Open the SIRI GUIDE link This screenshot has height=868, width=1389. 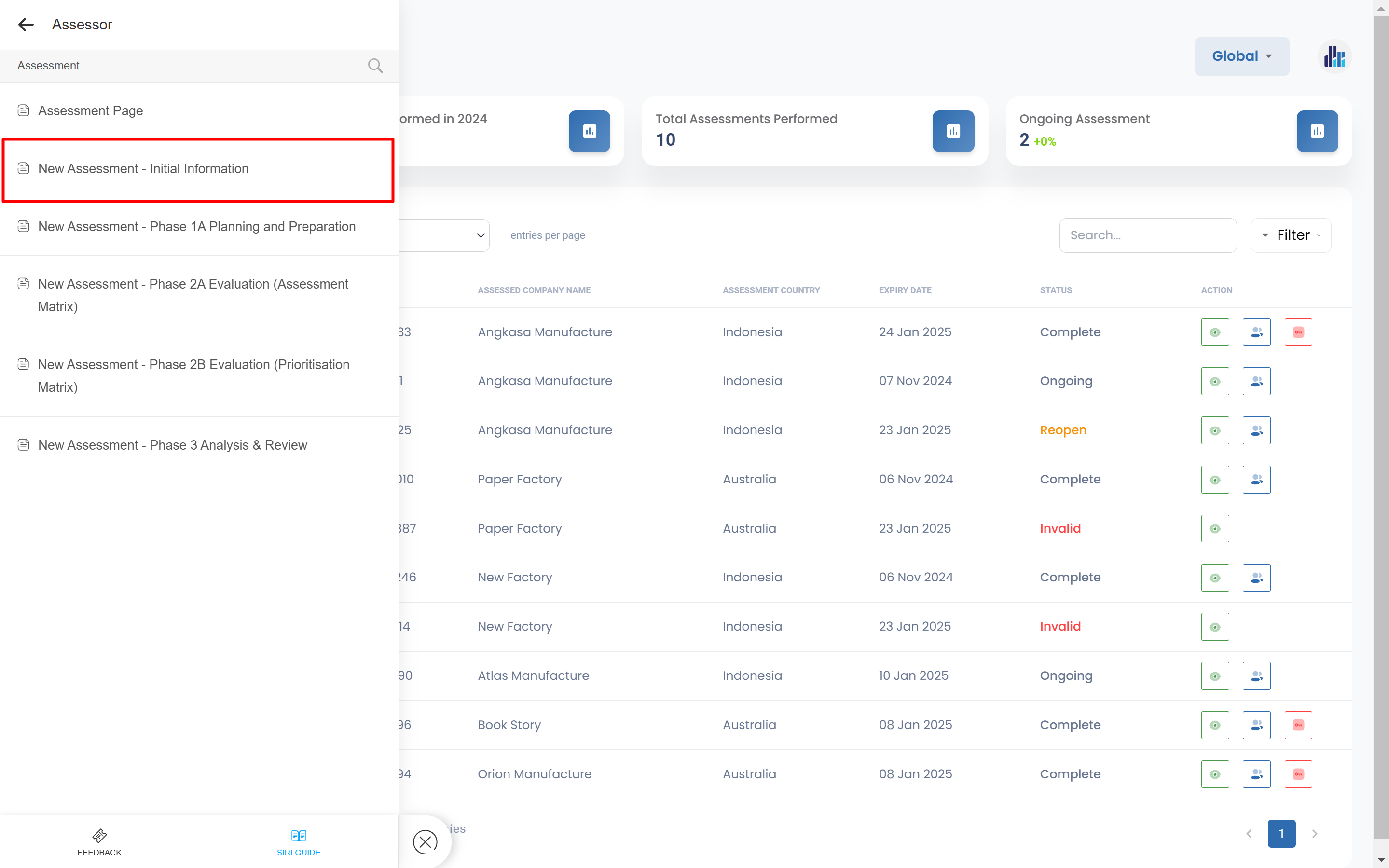coord(299,842)
